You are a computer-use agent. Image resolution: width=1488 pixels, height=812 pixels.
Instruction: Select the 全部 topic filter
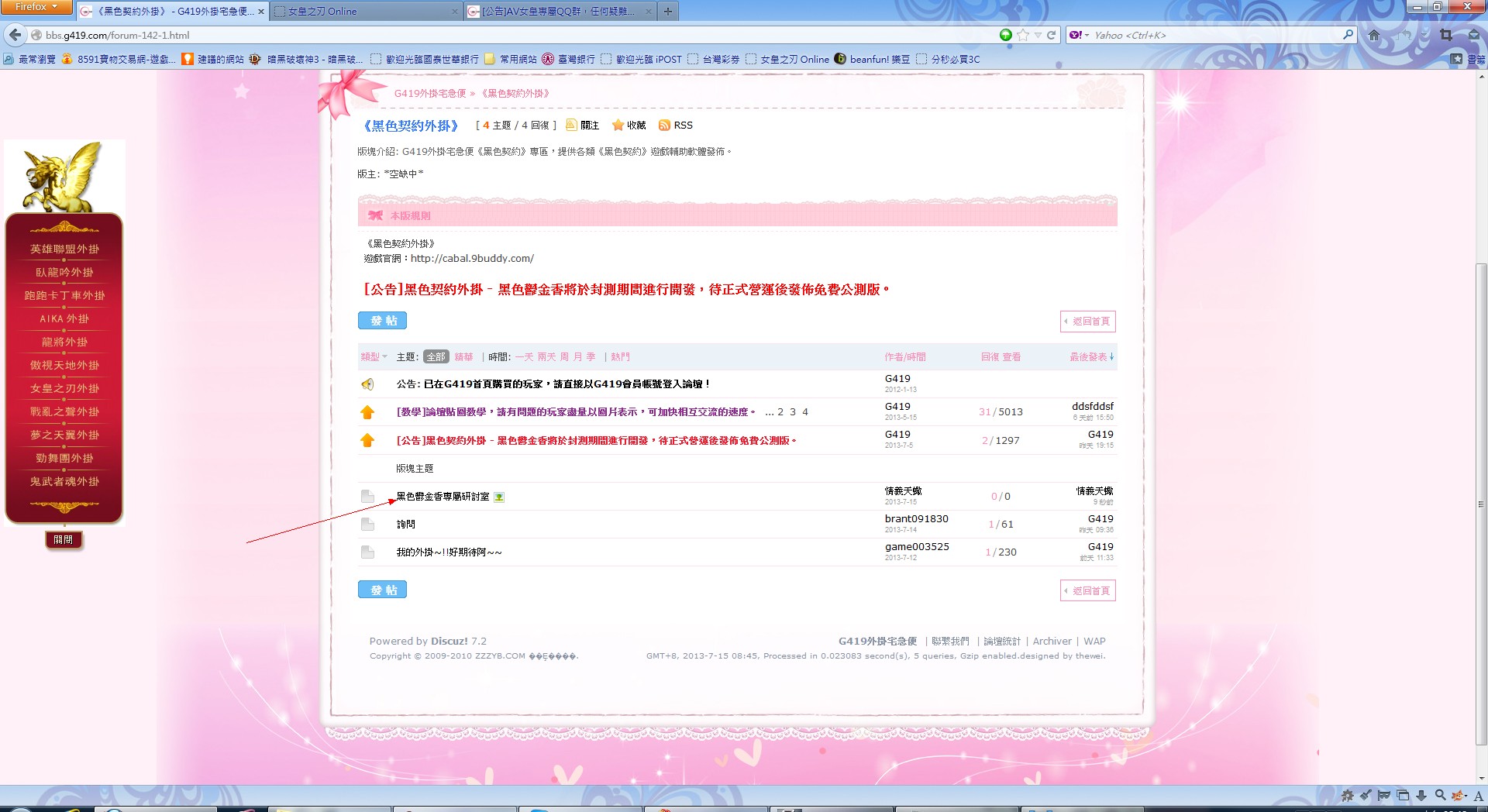pyautogui.click(x=436, y=357)
